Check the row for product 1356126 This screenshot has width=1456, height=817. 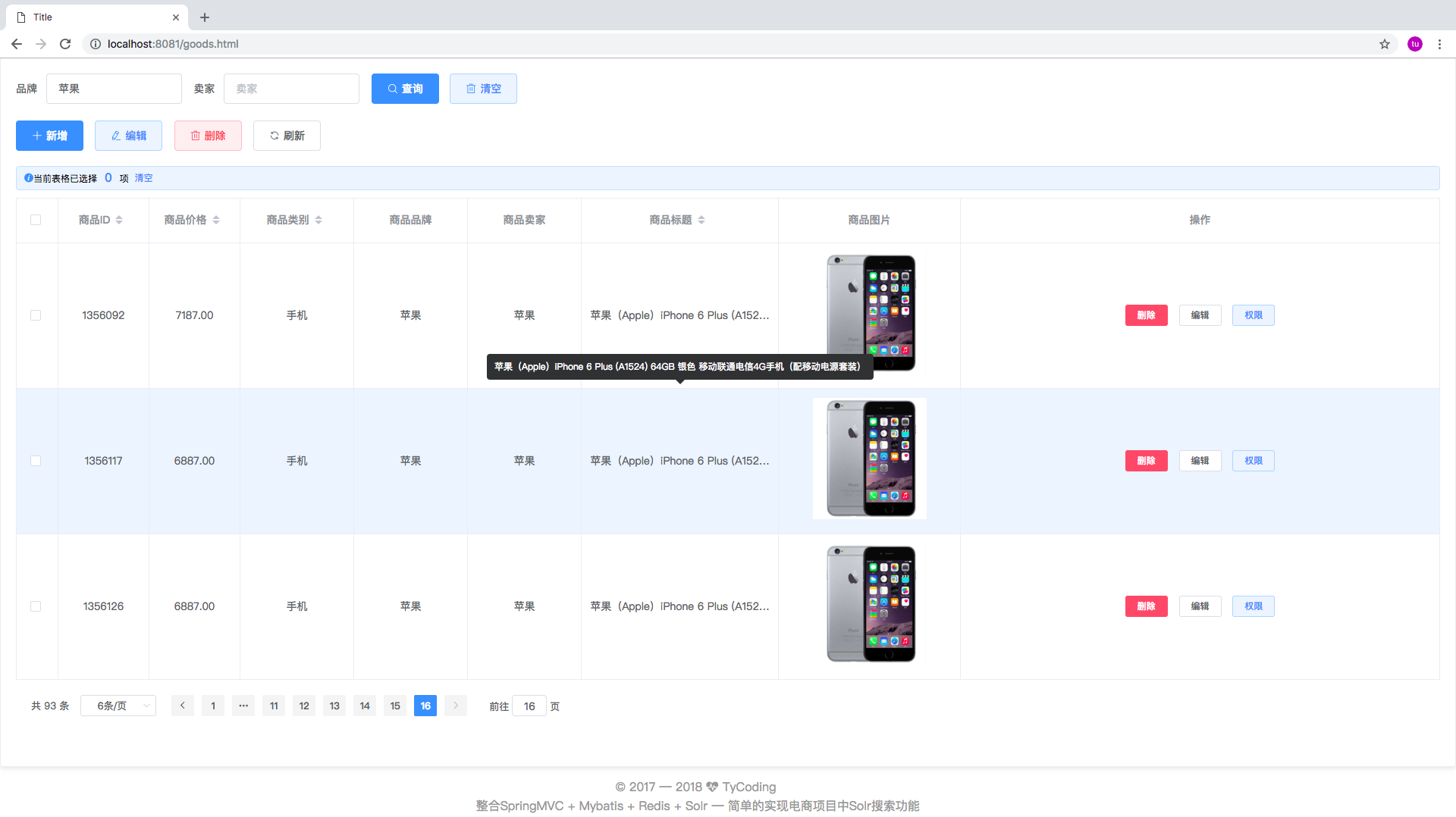(x=36, y=606)
